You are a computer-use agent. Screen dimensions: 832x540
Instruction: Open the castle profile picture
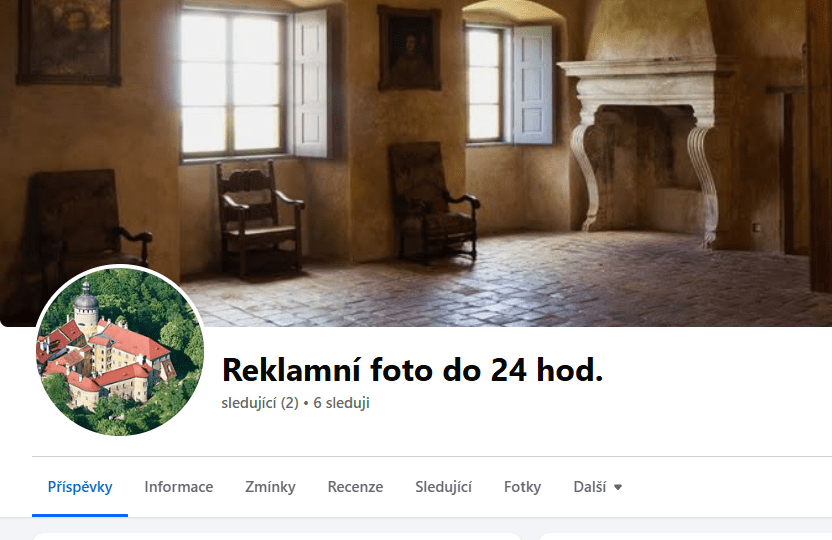120,351
